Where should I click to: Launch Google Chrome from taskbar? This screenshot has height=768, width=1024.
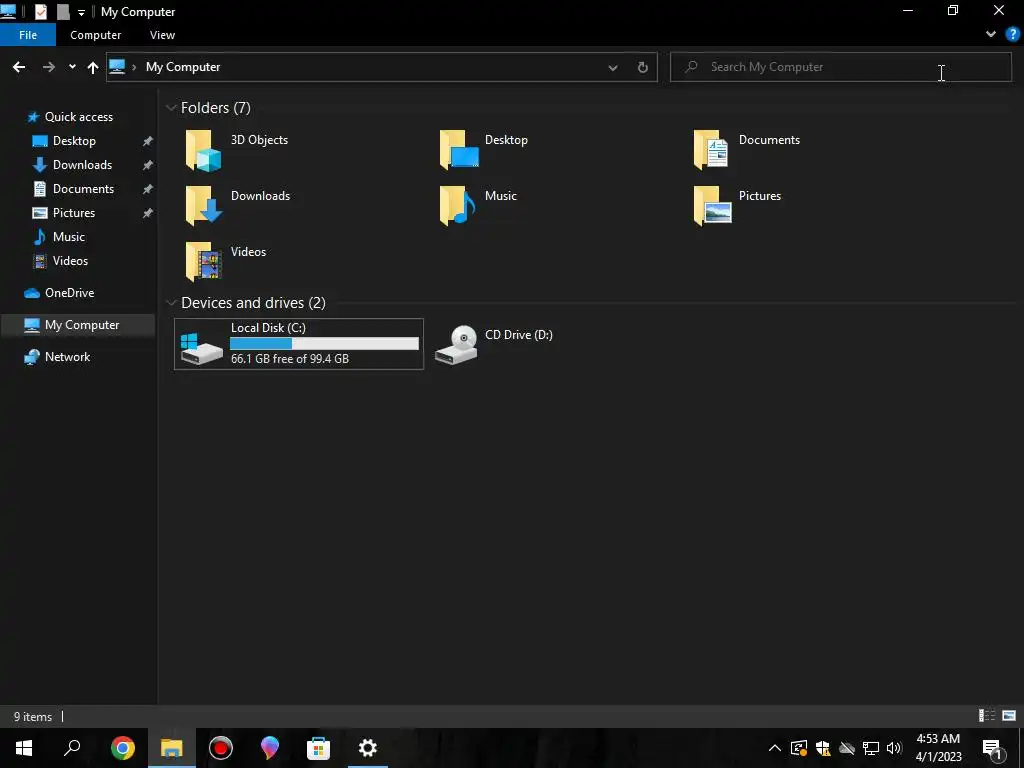point(122,748)
